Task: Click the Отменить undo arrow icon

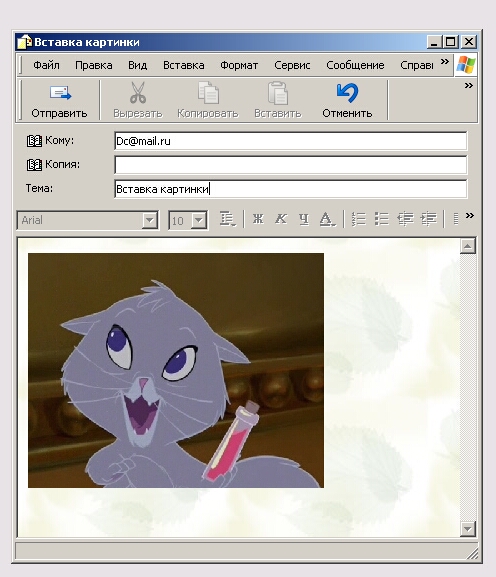Action: [x=347, y=93]
